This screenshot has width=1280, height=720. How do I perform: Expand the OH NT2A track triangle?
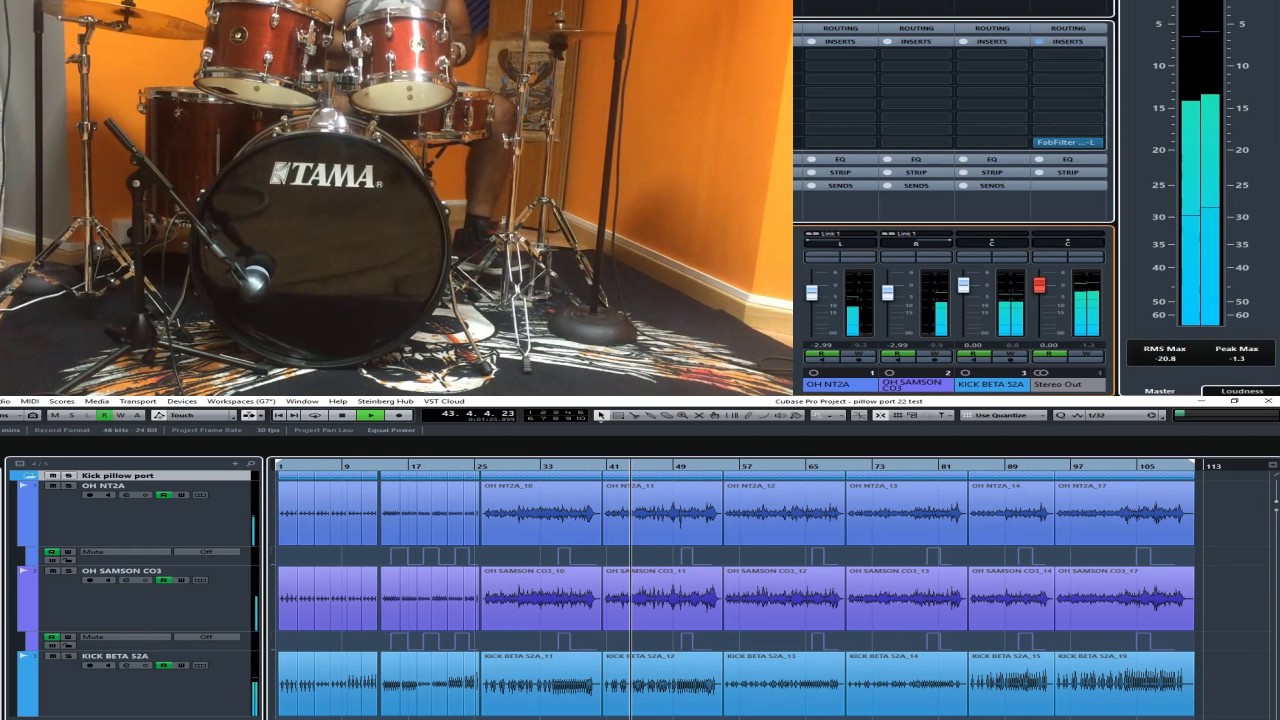tap(23, 485)
